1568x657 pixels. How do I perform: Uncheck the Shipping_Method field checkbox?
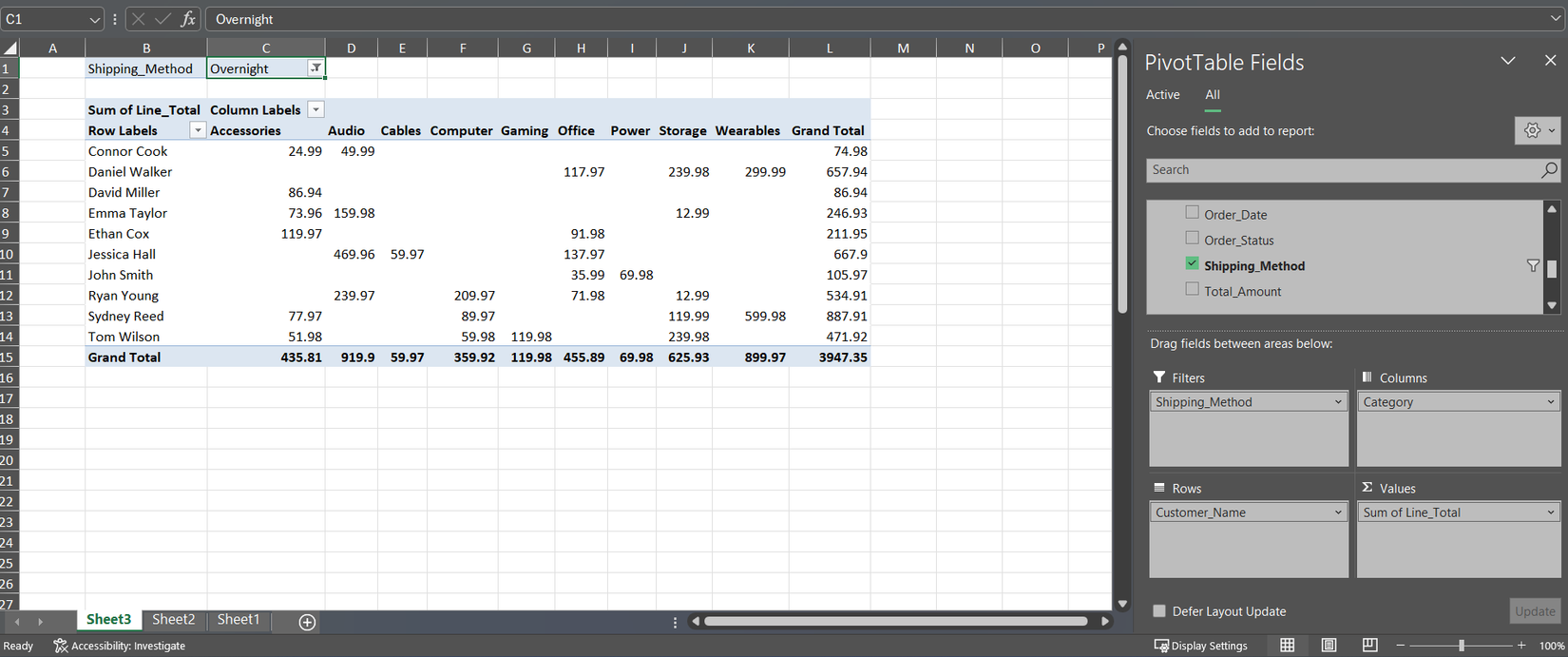pos(1192,264)
